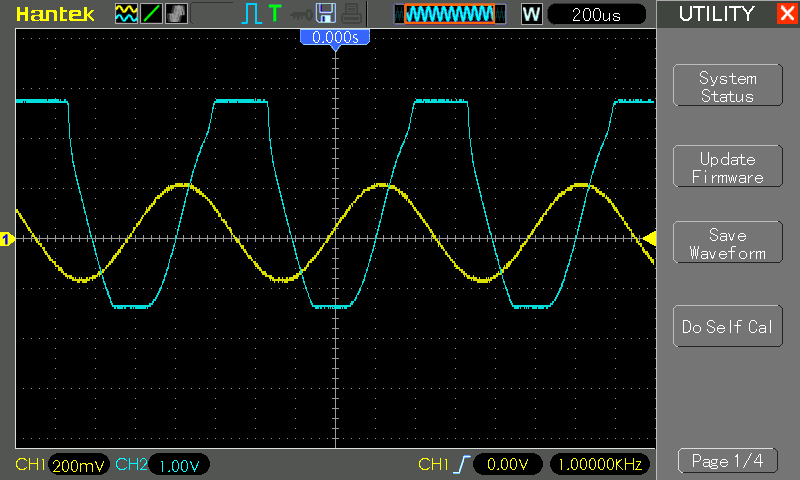
Task: Click the green T trigger status icon
Action: (x=275, y=13)
